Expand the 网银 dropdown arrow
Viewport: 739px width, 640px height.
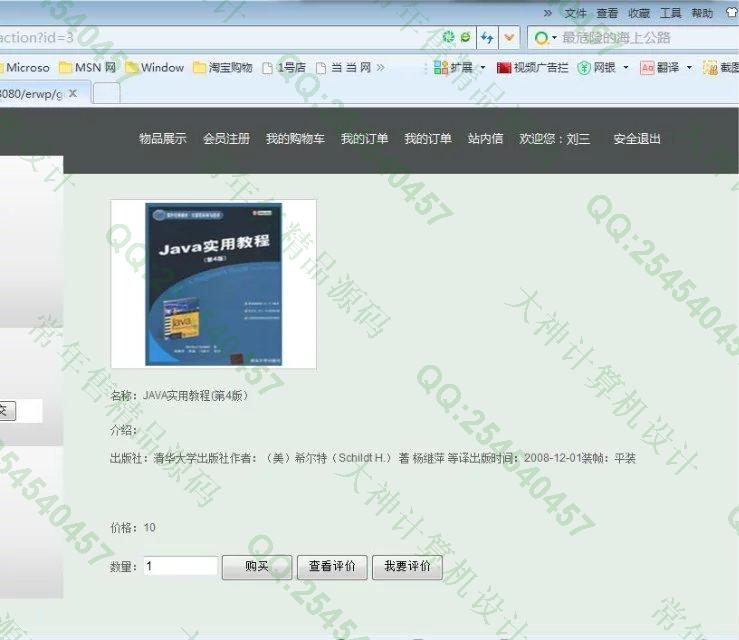click(x=626, y=68)
